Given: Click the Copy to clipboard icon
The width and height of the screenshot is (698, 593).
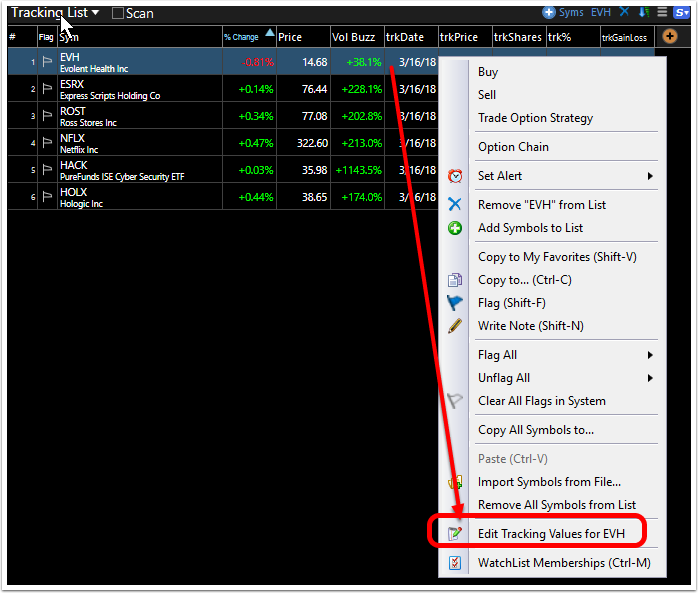Looking at the screenshot, I should pos(455,280).
